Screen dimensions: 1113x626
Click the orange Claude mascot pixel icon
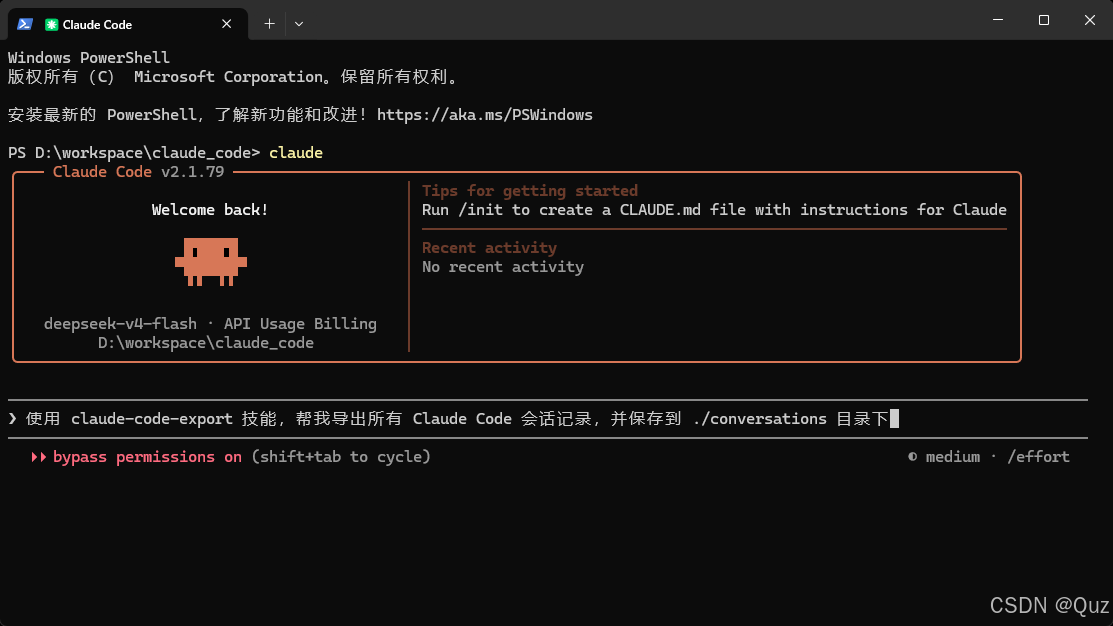[x=211, y=262]
